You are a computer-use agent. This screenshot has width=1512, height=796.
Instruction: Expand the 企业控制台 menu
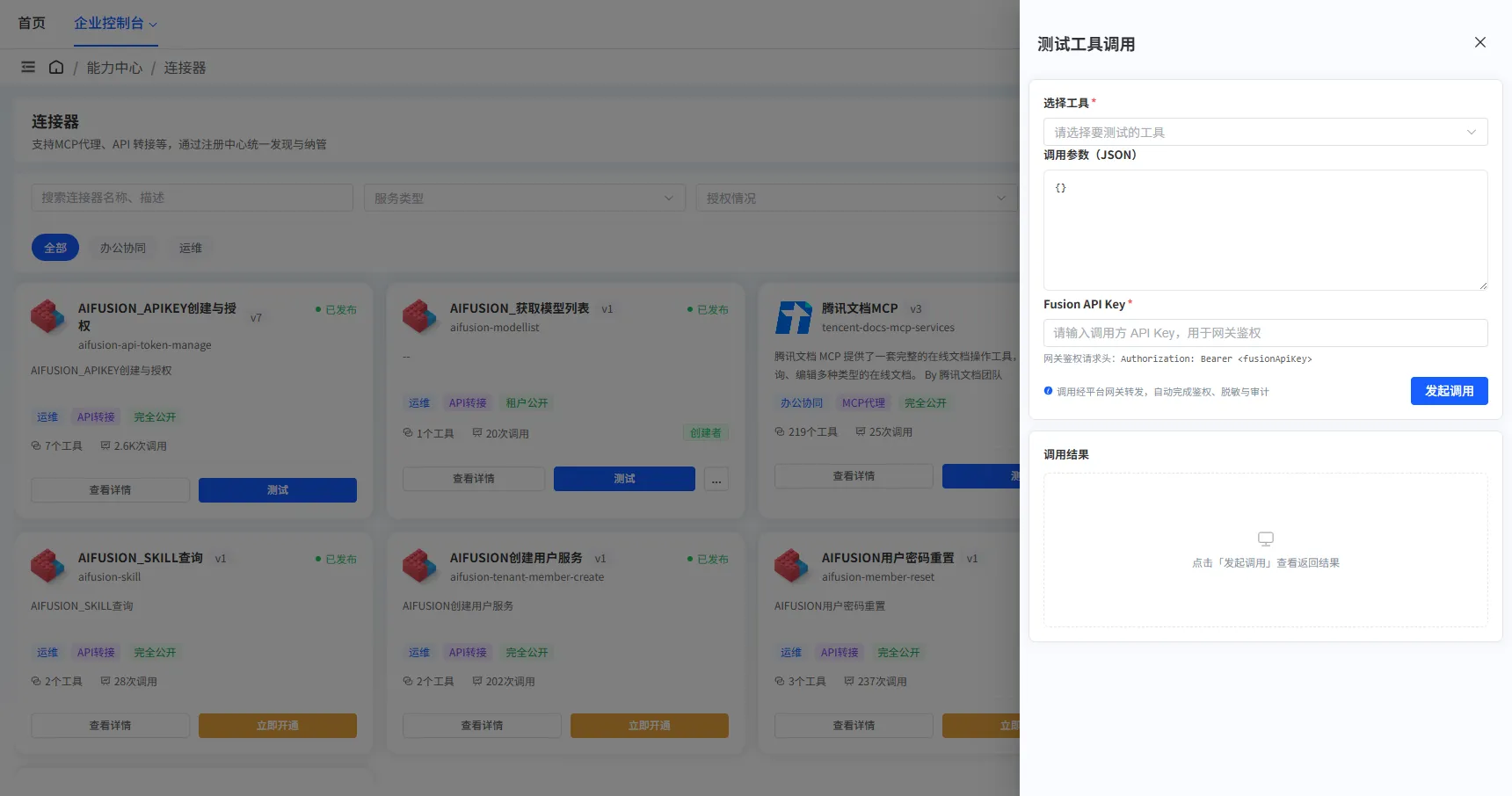click(115, 23)
